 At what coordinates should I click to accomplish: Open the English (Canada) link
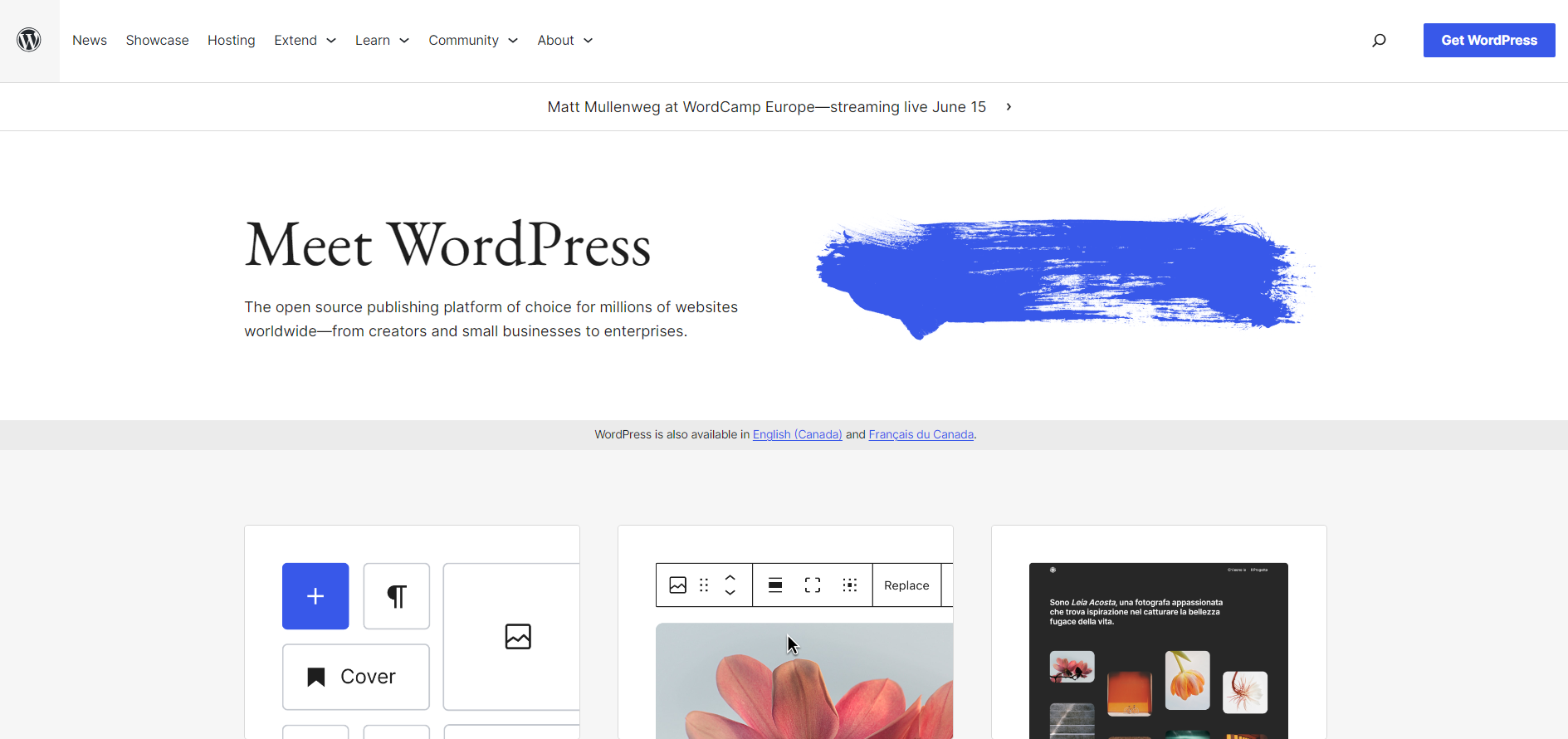[798, 434]
